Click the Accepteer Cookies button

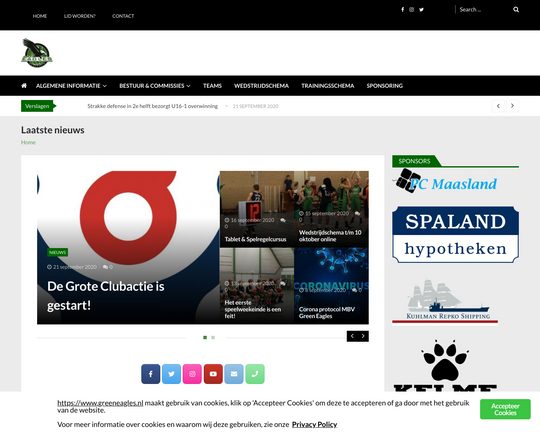click(x=505, y=409)
